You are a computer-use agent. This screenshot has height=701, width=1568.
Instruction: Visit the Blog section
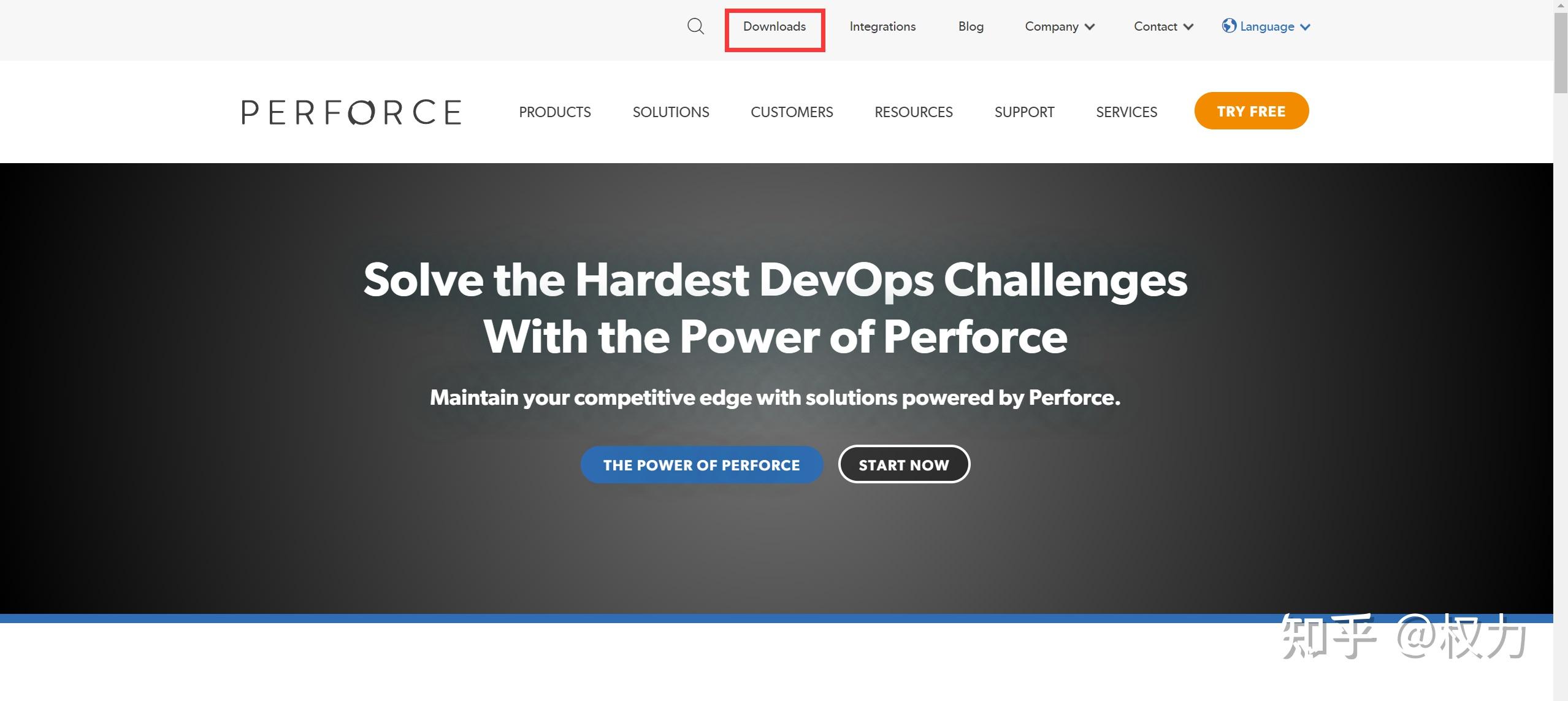pos(969,26)
